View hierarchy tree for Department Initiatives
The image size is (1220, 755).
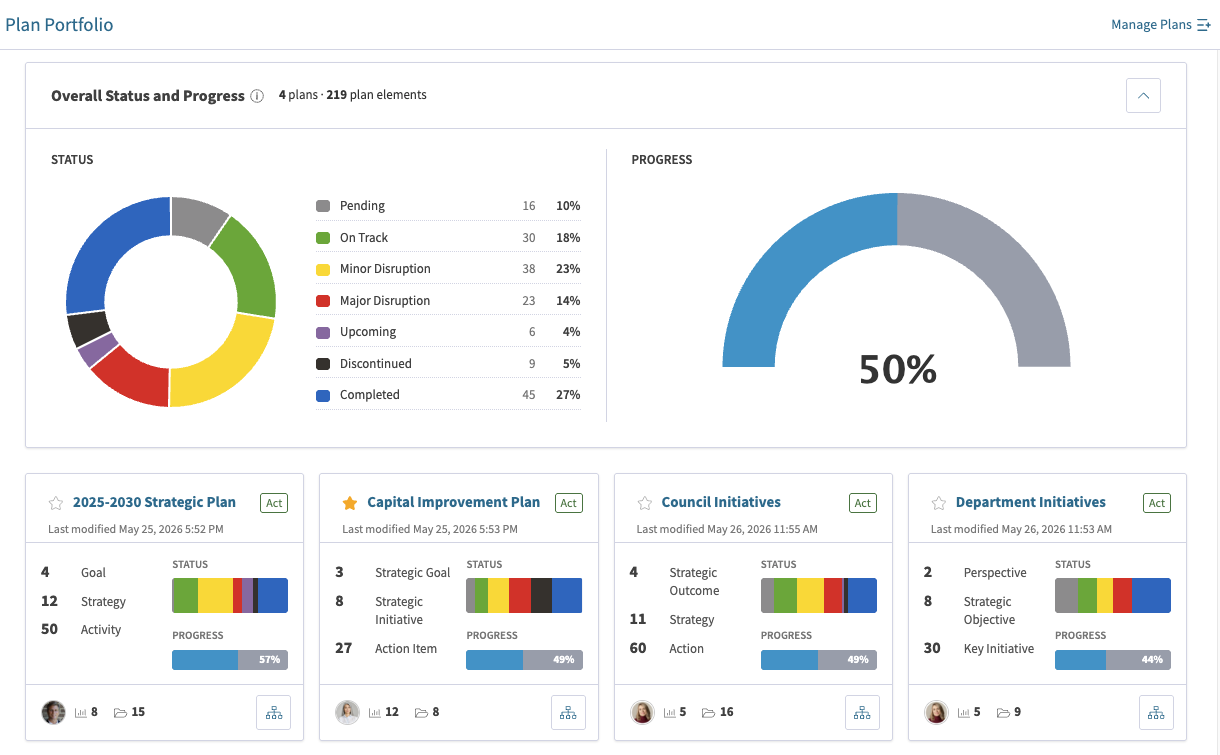coord(1156,713)
